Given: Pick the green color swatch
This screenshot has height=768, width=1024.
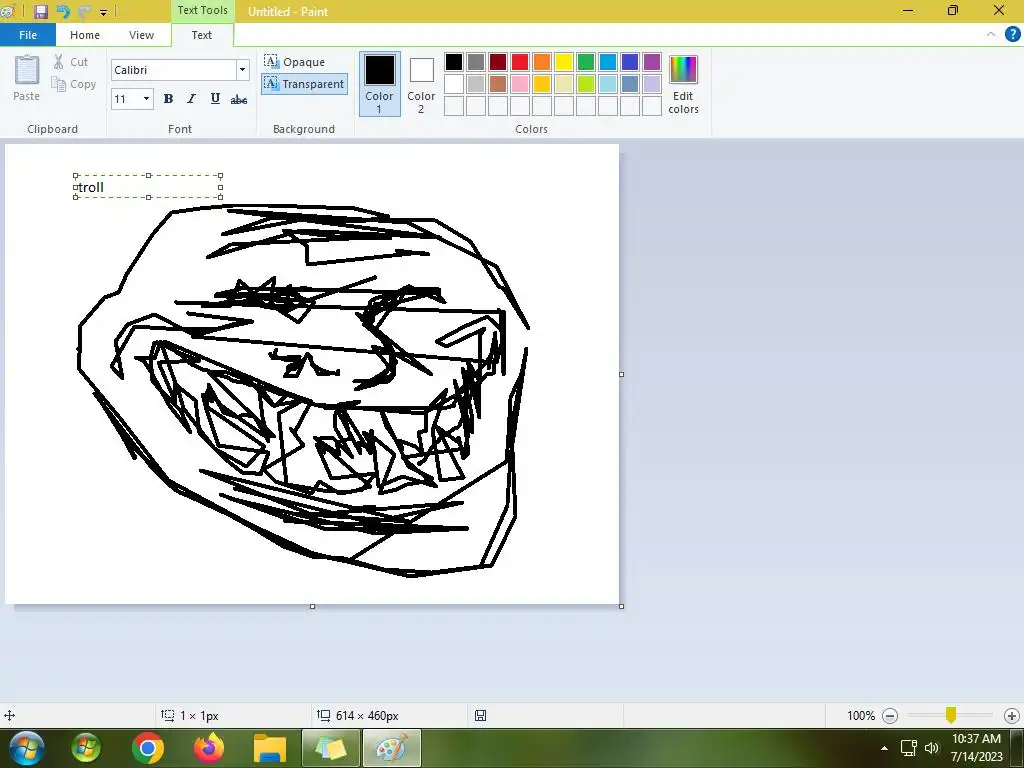Looking at the screenshot, I should click(x=586, y=62).
